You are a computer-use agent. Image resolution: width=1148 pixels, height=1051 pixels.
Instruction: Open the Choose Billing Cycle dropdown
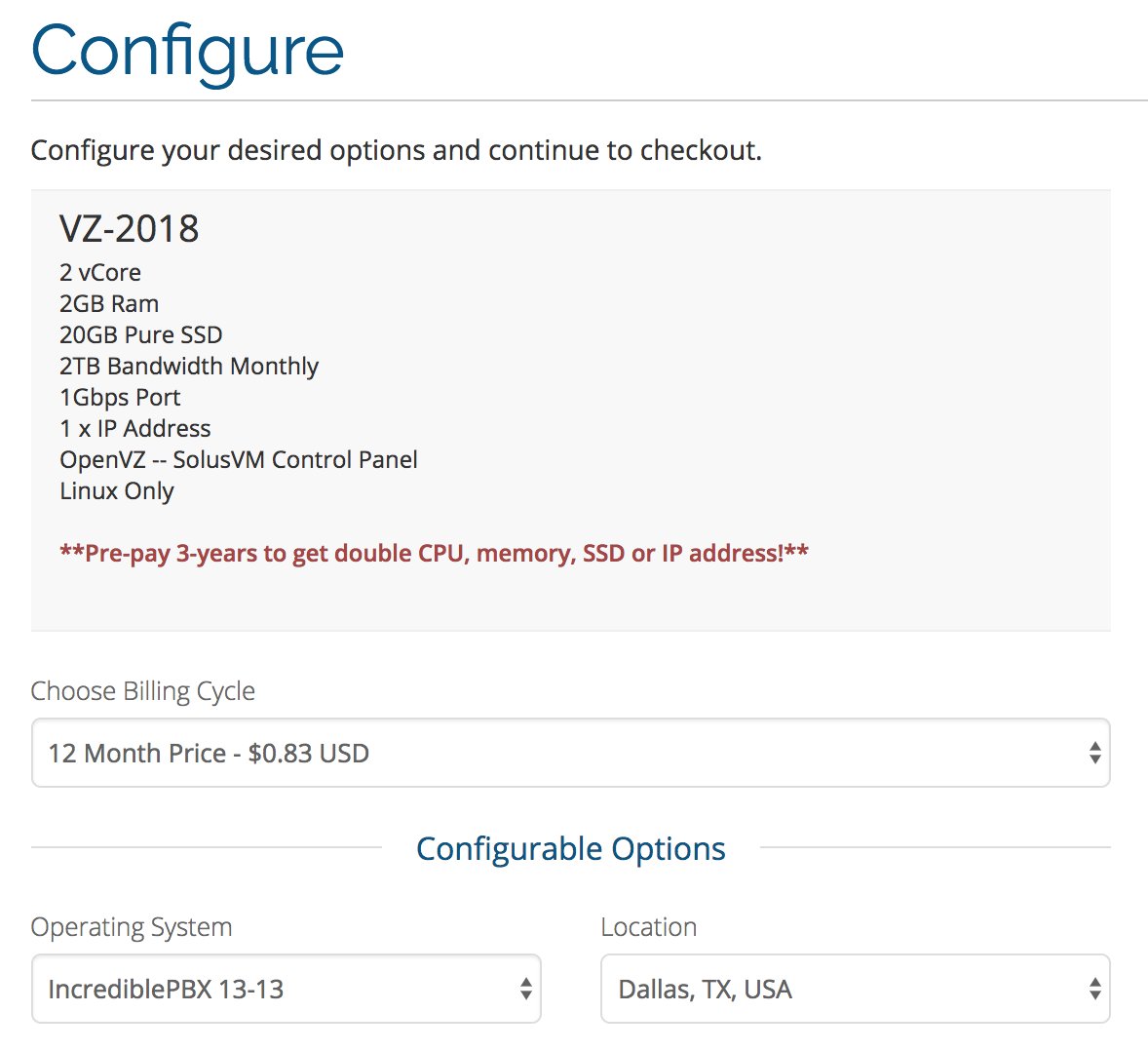point(570,753)
